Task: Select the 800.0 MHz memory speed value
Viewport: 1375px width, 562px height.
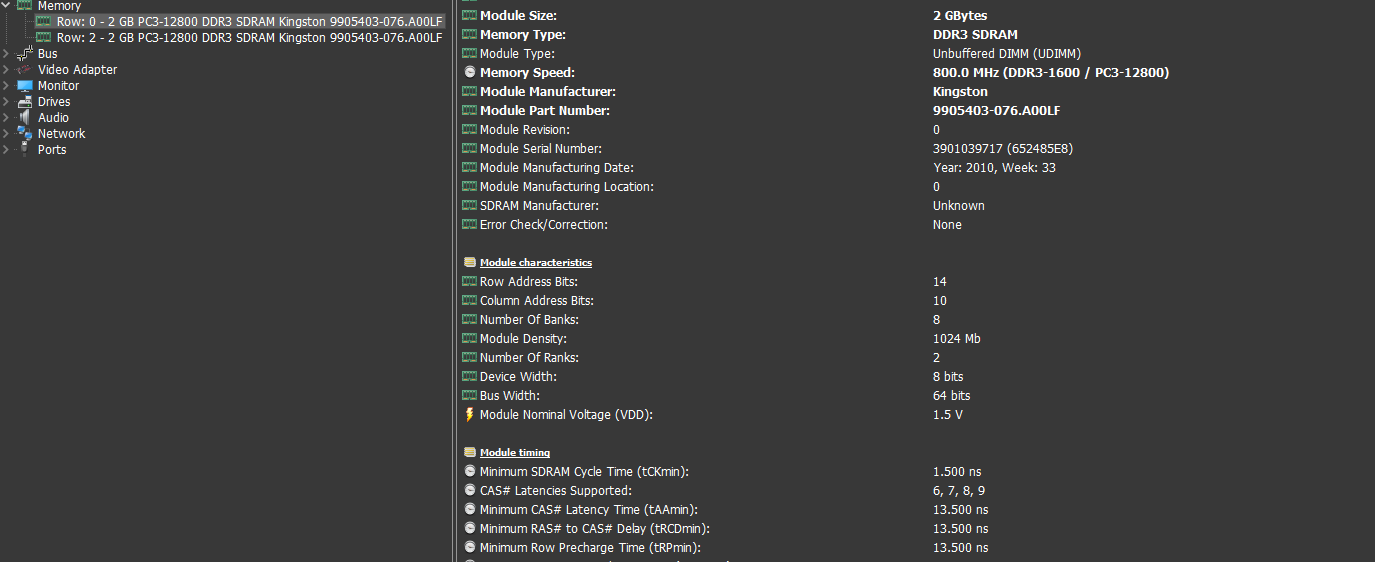Action: (x=1051, y=73)
